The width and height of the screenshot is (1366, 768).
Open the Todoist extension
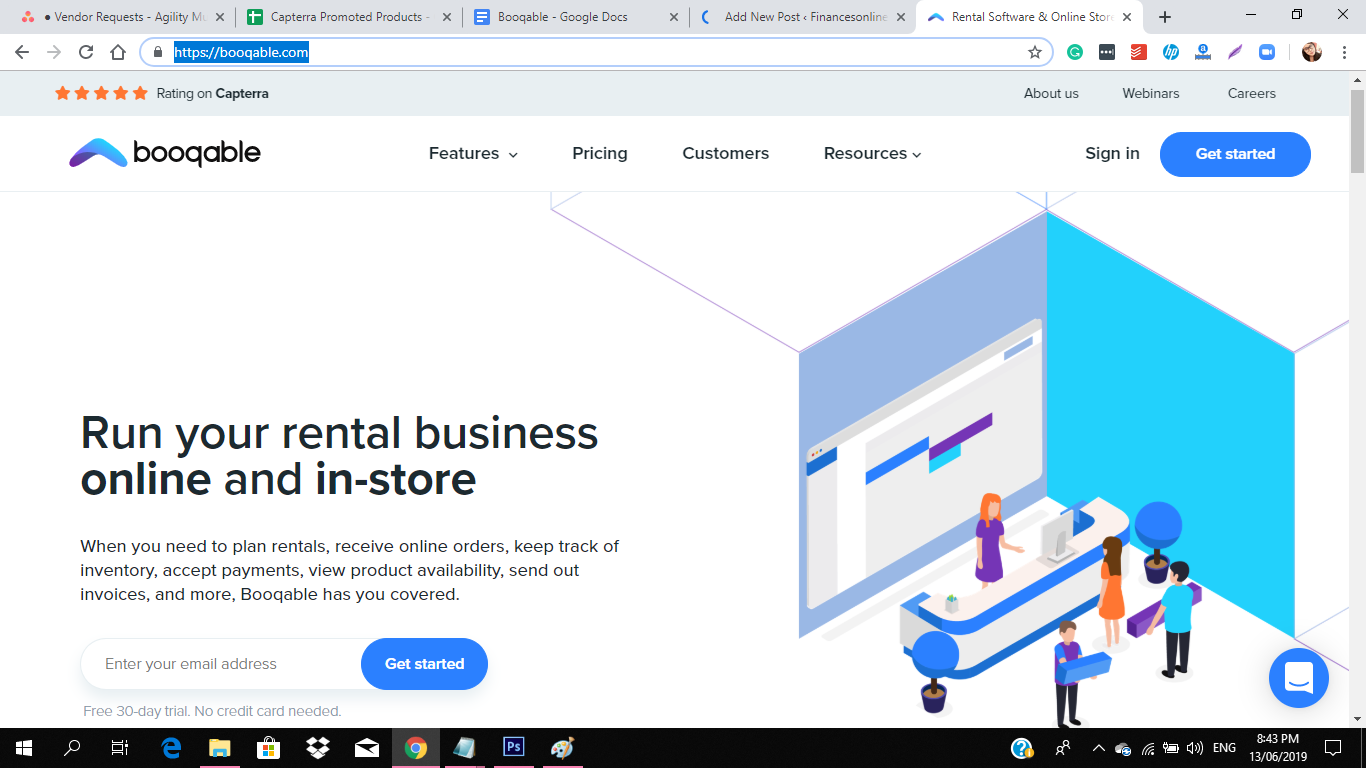(1138, 52)
